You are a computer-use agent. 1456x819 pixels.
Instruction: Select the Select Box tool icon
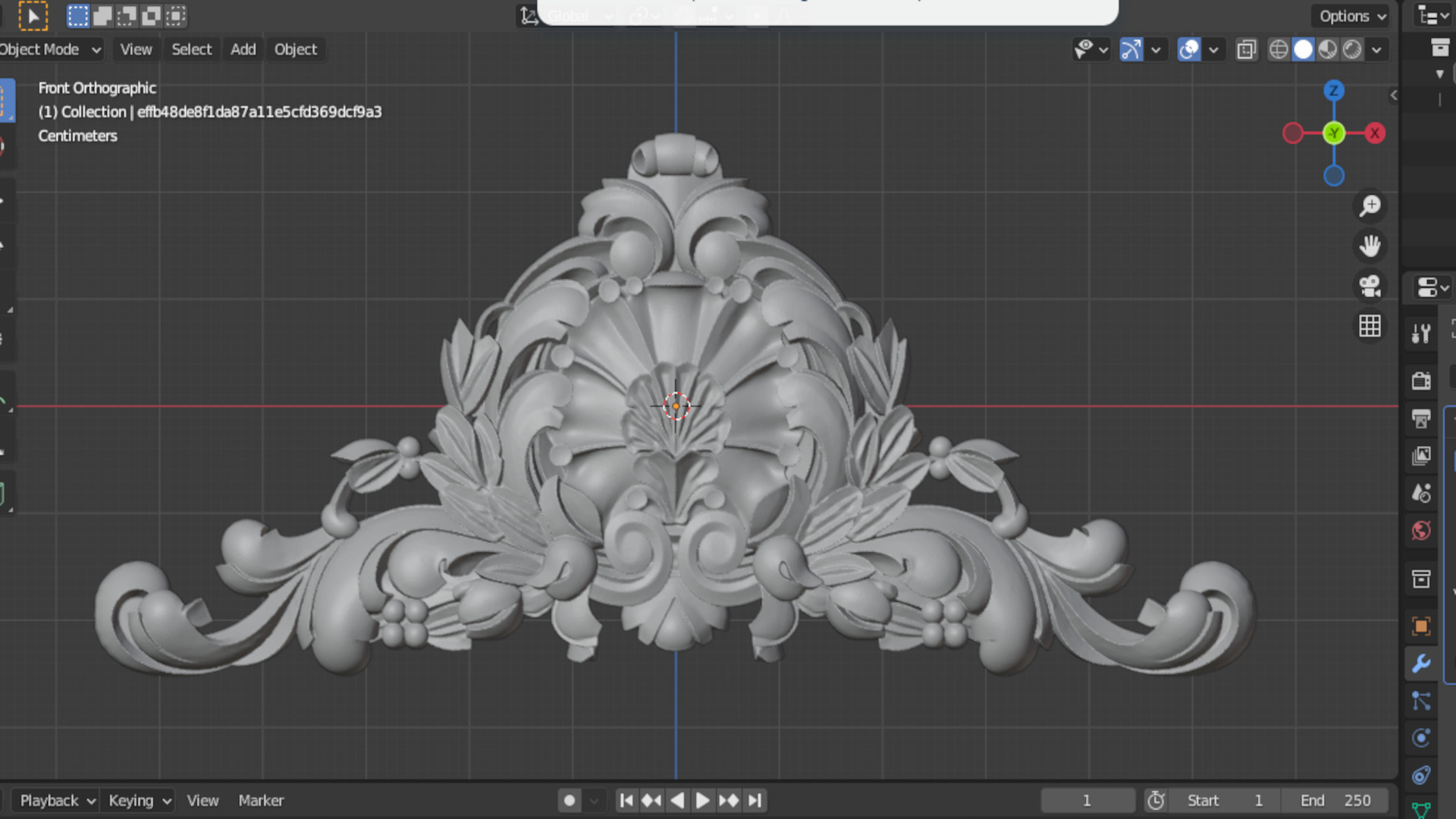[33, 16]
